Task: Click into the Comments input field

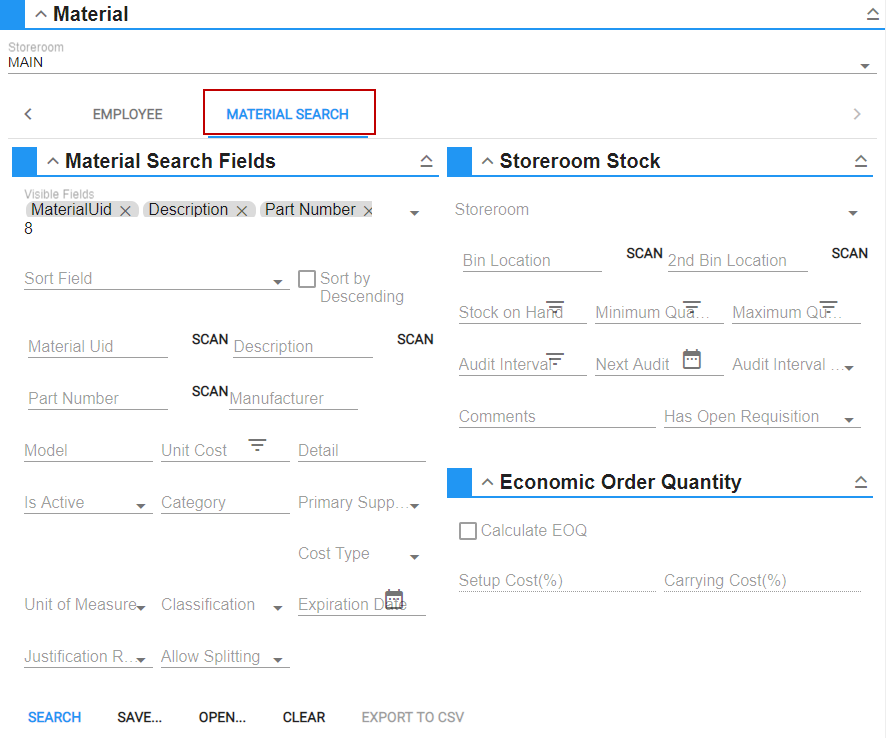Action: (556, 417)
